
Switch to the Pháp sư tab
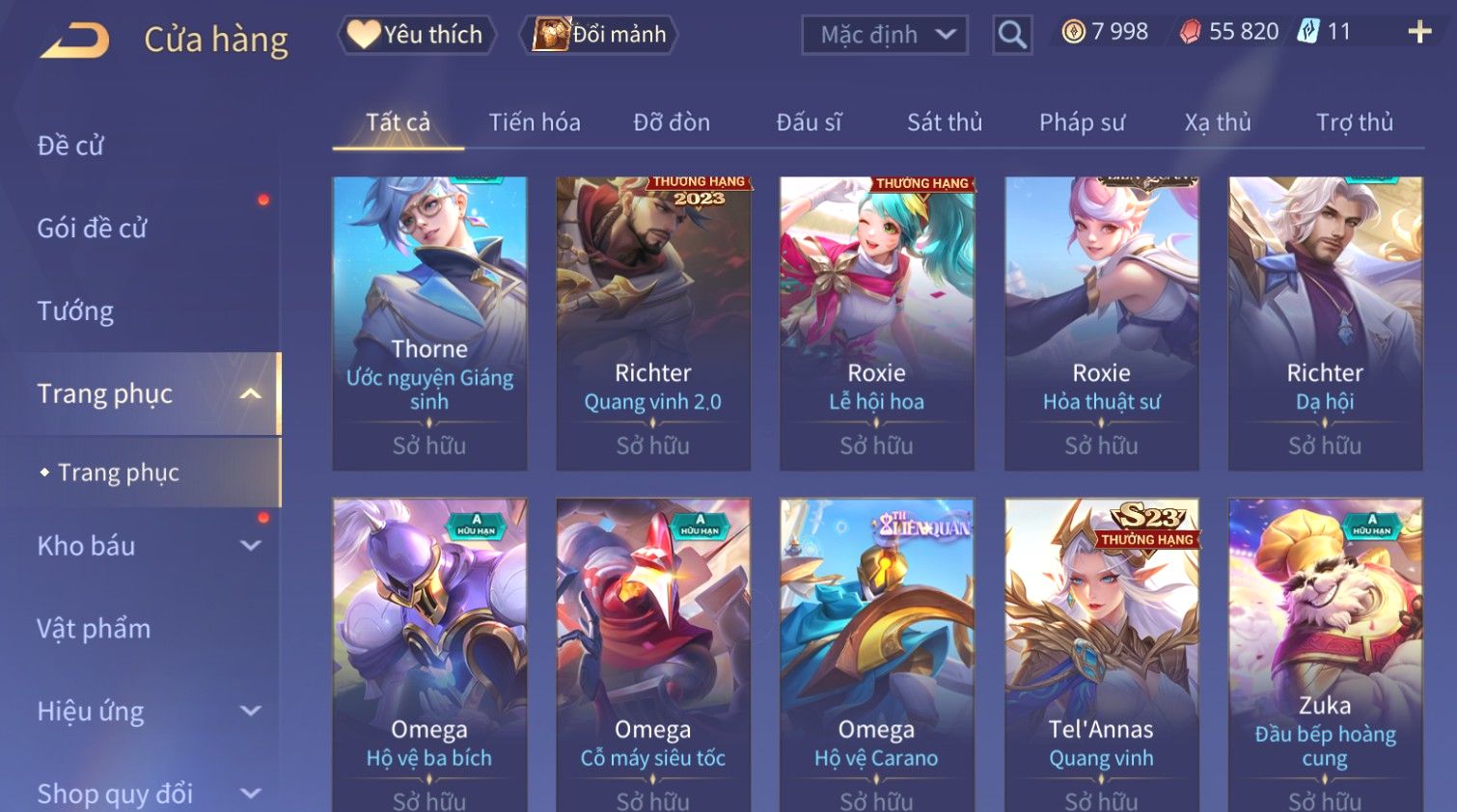pos(1082,122)
